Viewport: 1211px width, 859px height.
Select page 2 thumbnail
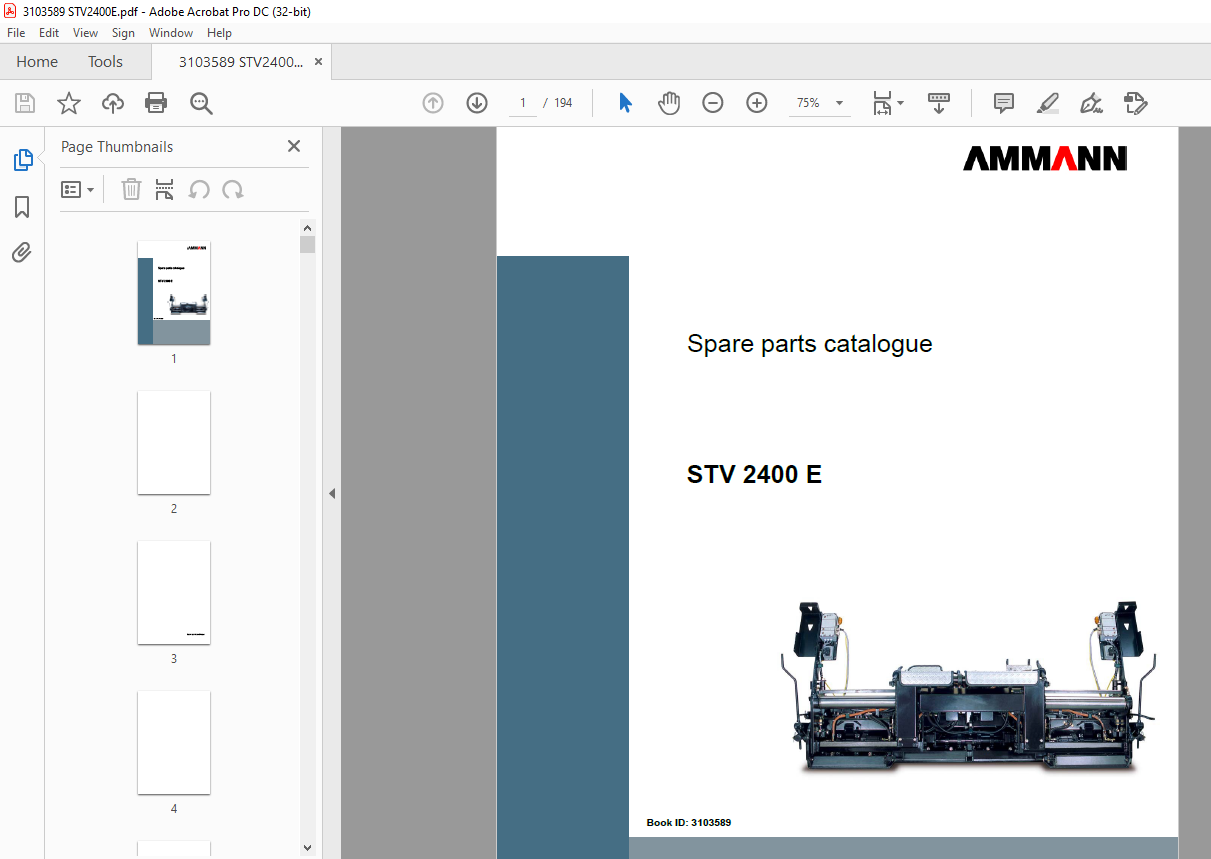coord(174,443)
